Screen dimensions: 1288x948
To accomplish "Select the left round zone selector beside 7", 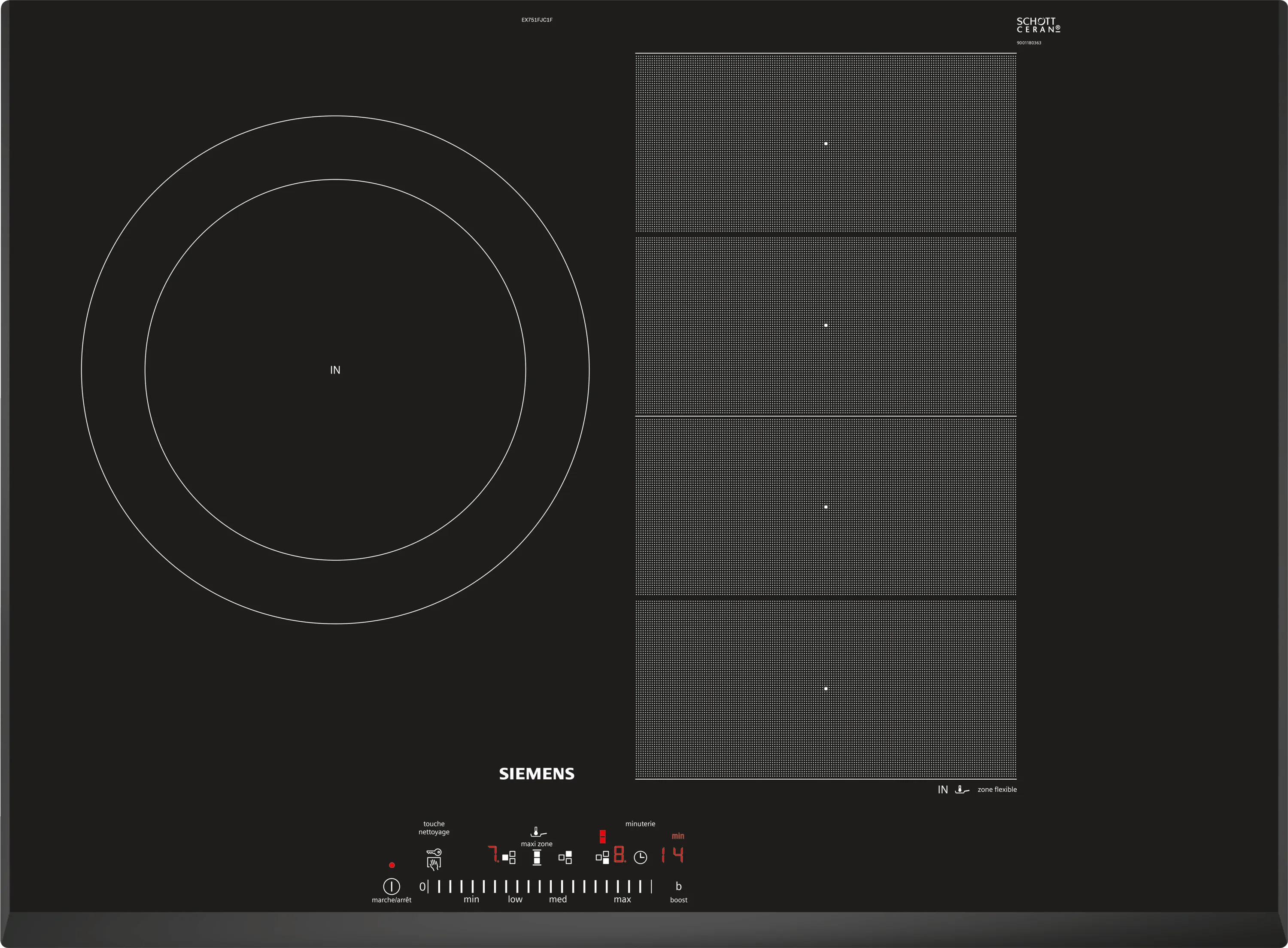I will 509,857.
